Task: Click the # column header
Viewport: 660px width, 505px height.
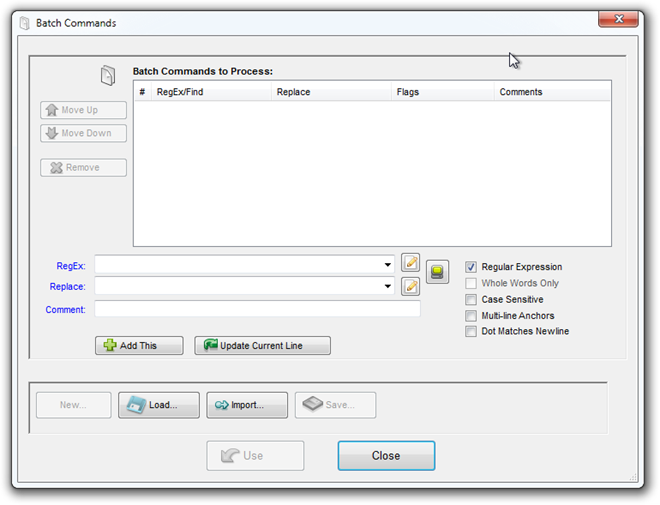Action: coord(142,92)
